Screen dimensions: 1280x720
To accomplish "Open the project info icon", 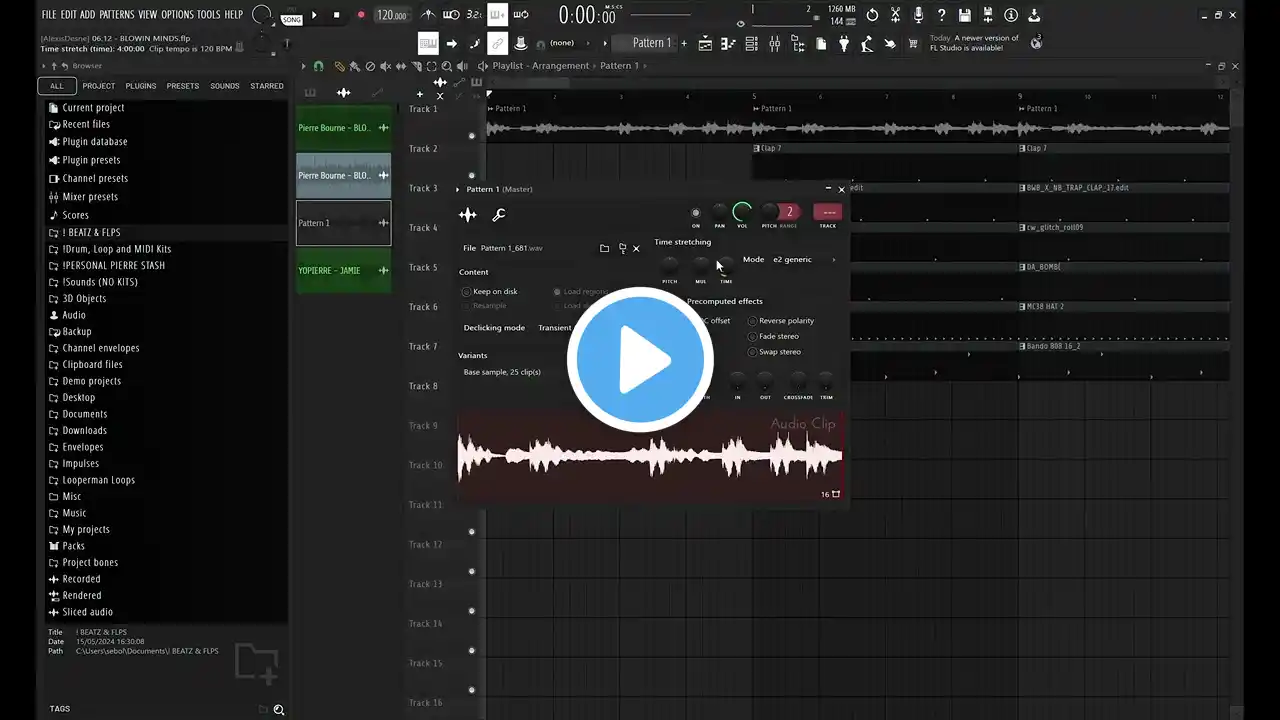I will [1010, 15].
